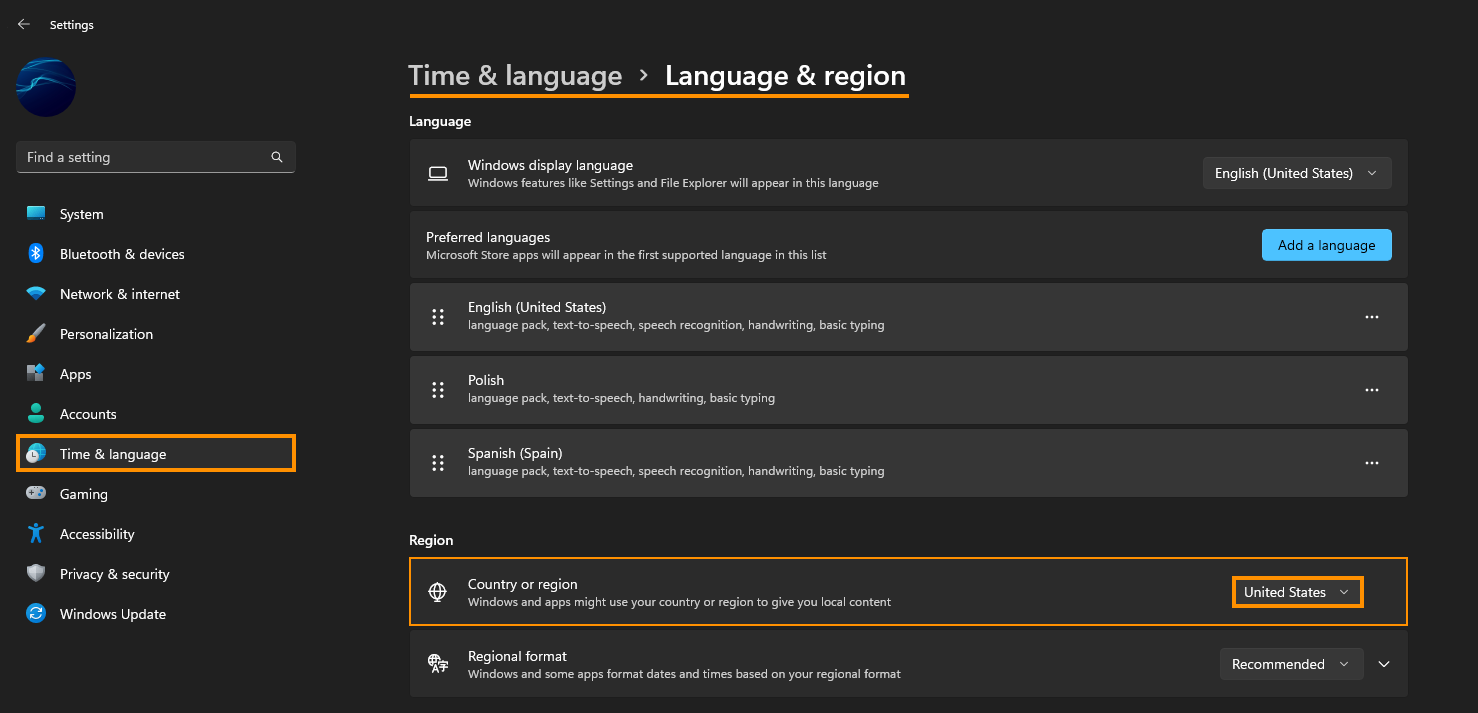The height and width of the screenshot is (713, 1478).
Task: Click the Regional format label
Action: click(x=517, y=656)
